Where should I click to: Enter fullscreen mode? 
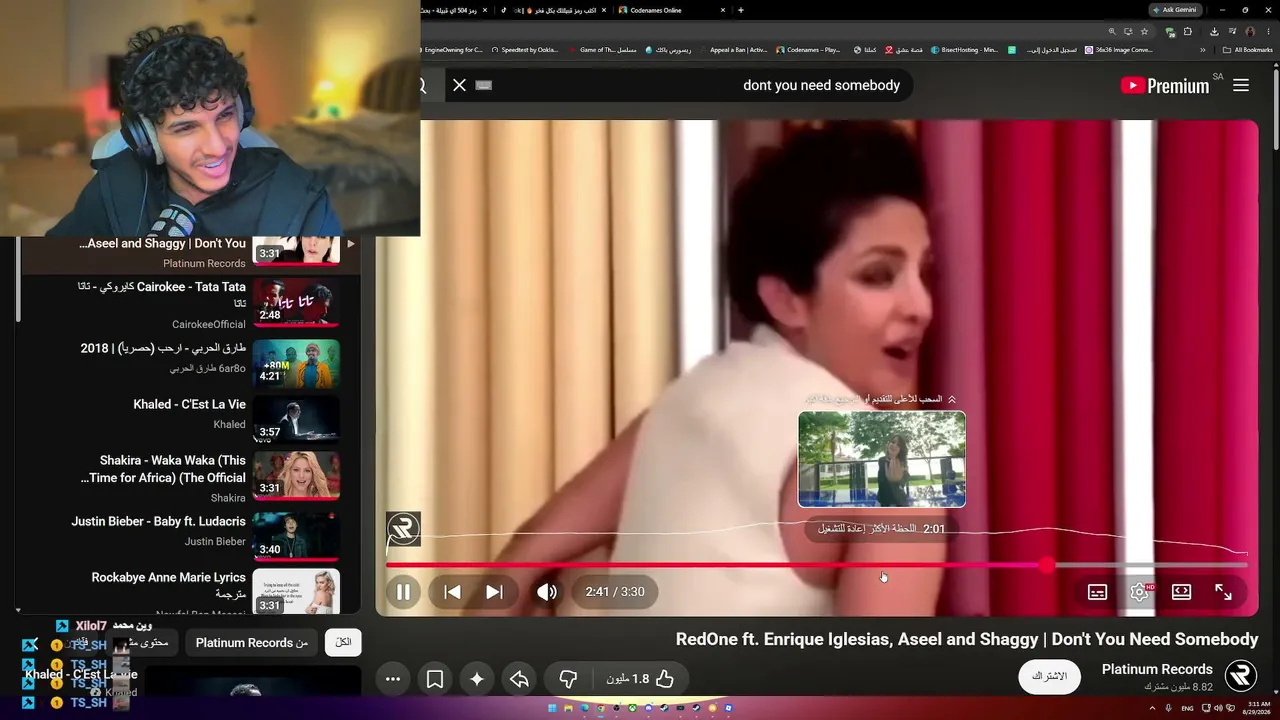(x=1223, y=592)
